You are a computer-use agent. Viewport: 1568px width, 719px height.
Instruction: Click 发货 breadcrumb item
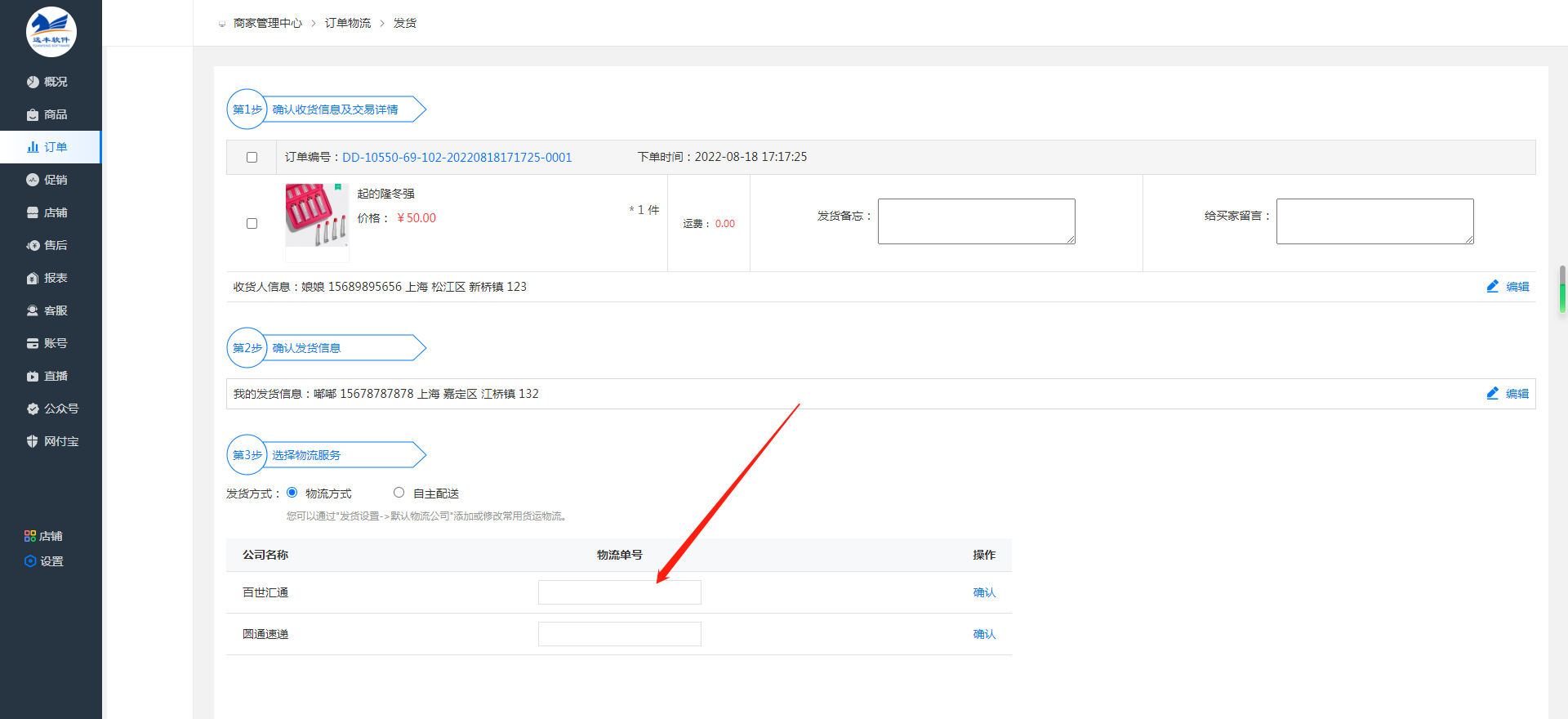405,23
